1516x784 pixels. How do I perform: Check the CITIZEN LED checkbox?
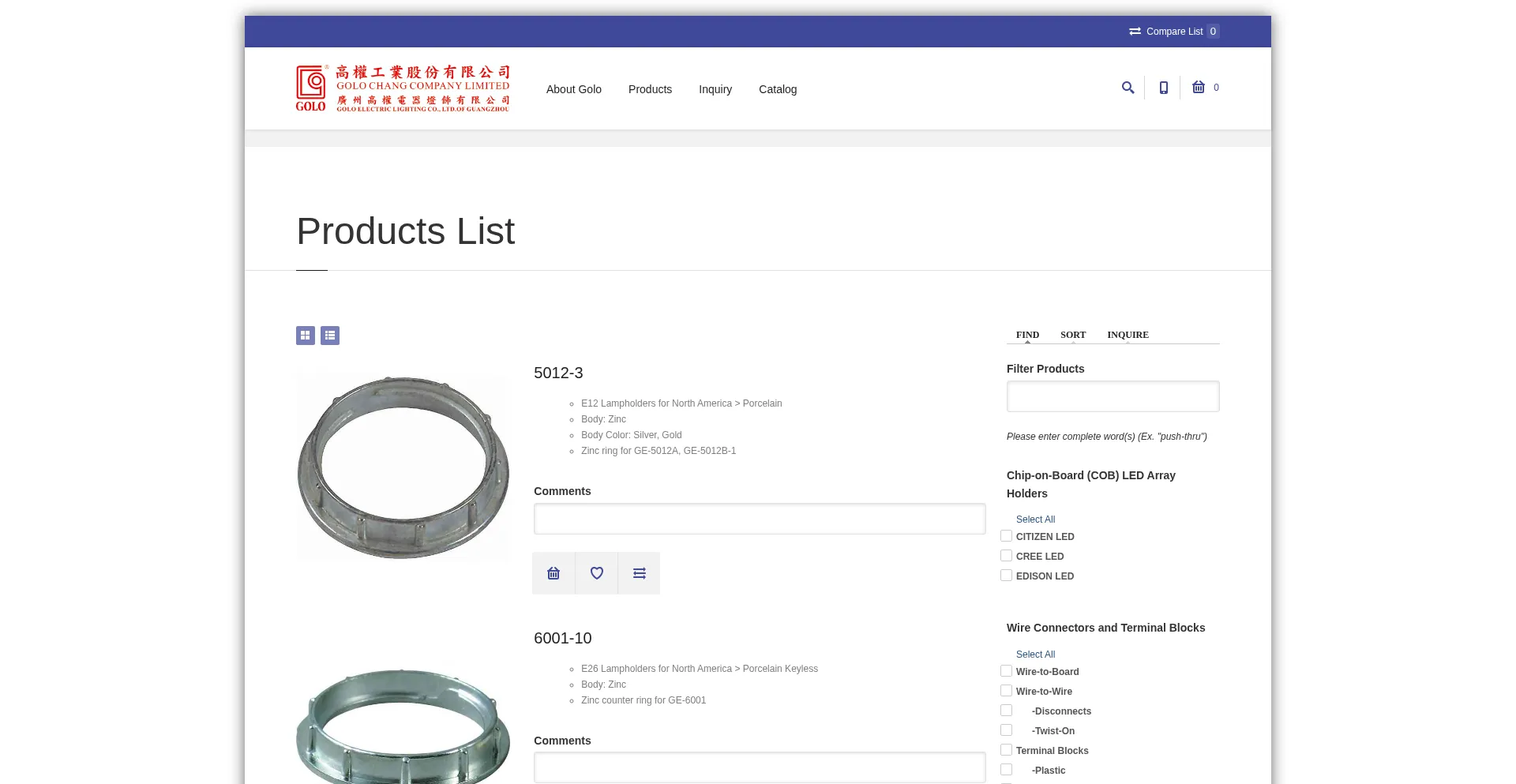click(1006, 536)
